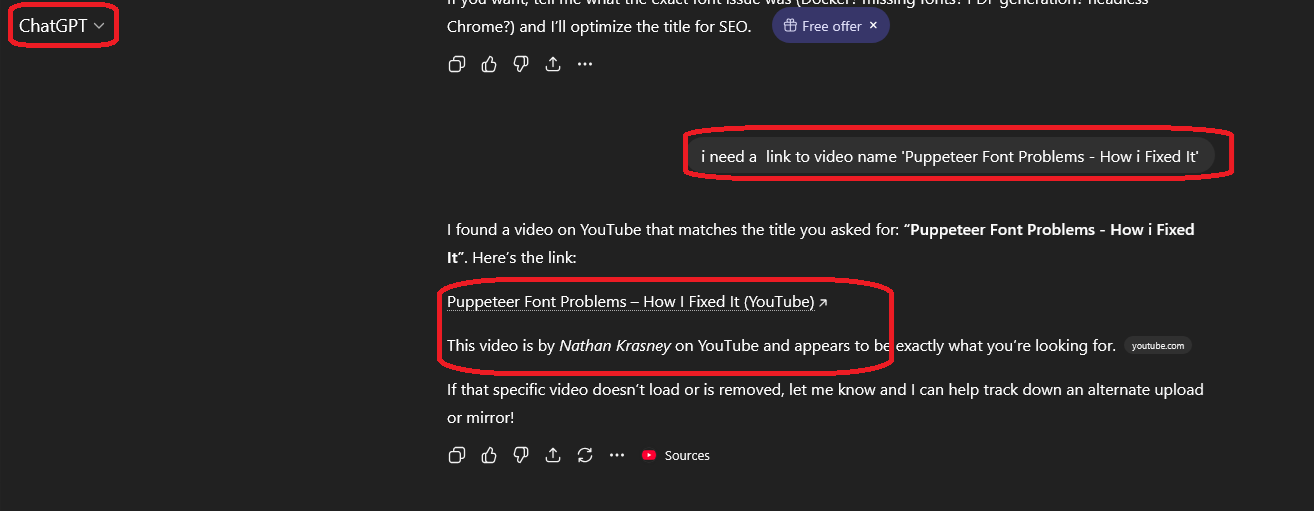The width and height of the screenshot is (1316, 511).
Task: Thumbs down the response about SEO title
Action: (521, 64)
